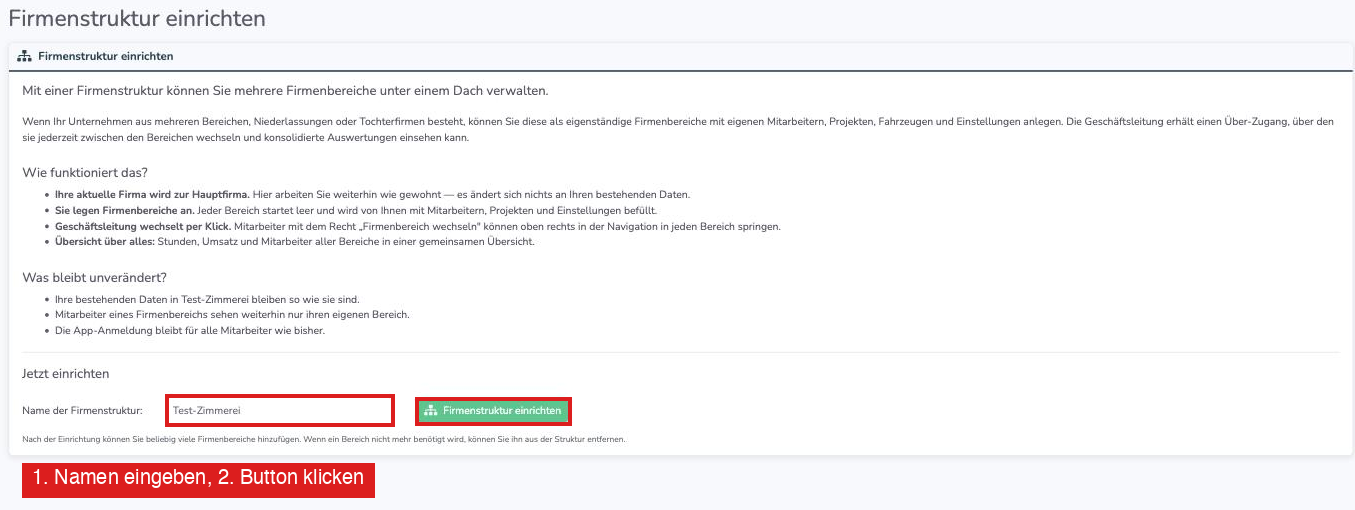Click the hint text Nach der Einrichtung können Sie

click(323, 439)
